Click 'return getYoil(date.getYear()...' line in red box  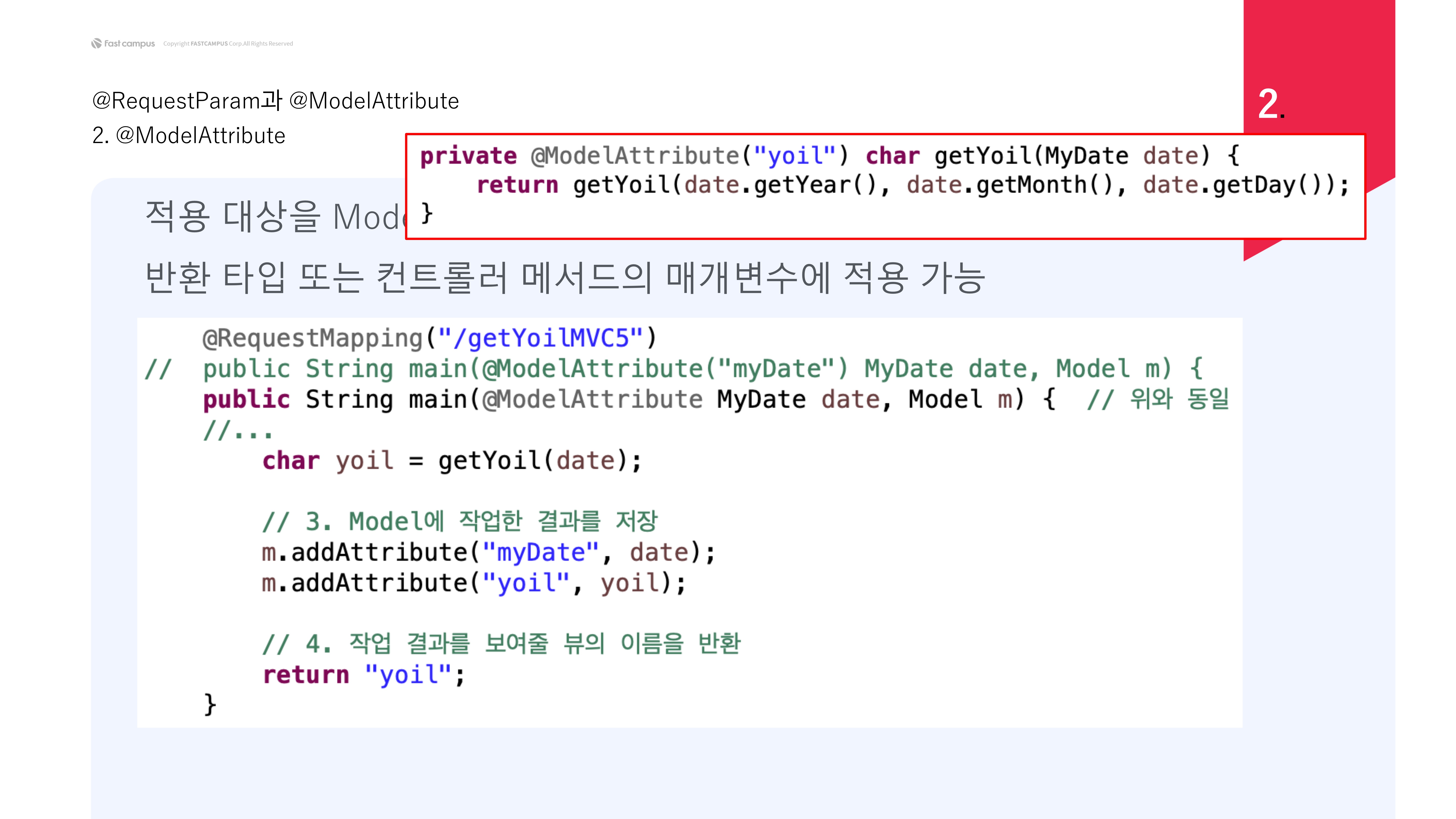tap(912, 185)
